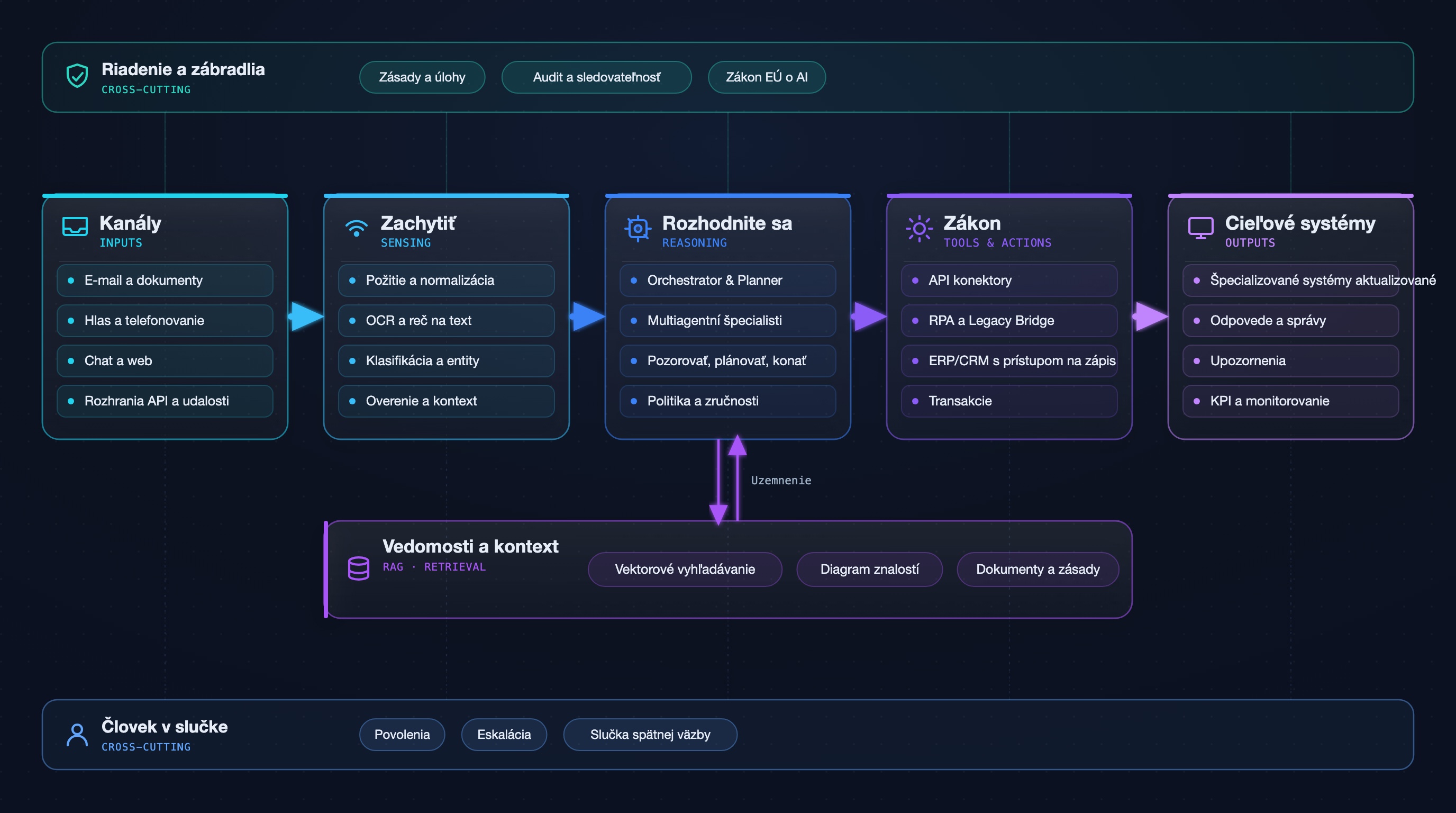The height and width of the screenshot is (813, 1456).
Task: Click the monitor icon next to Cieľové systémy
Action: [1200, 228]
